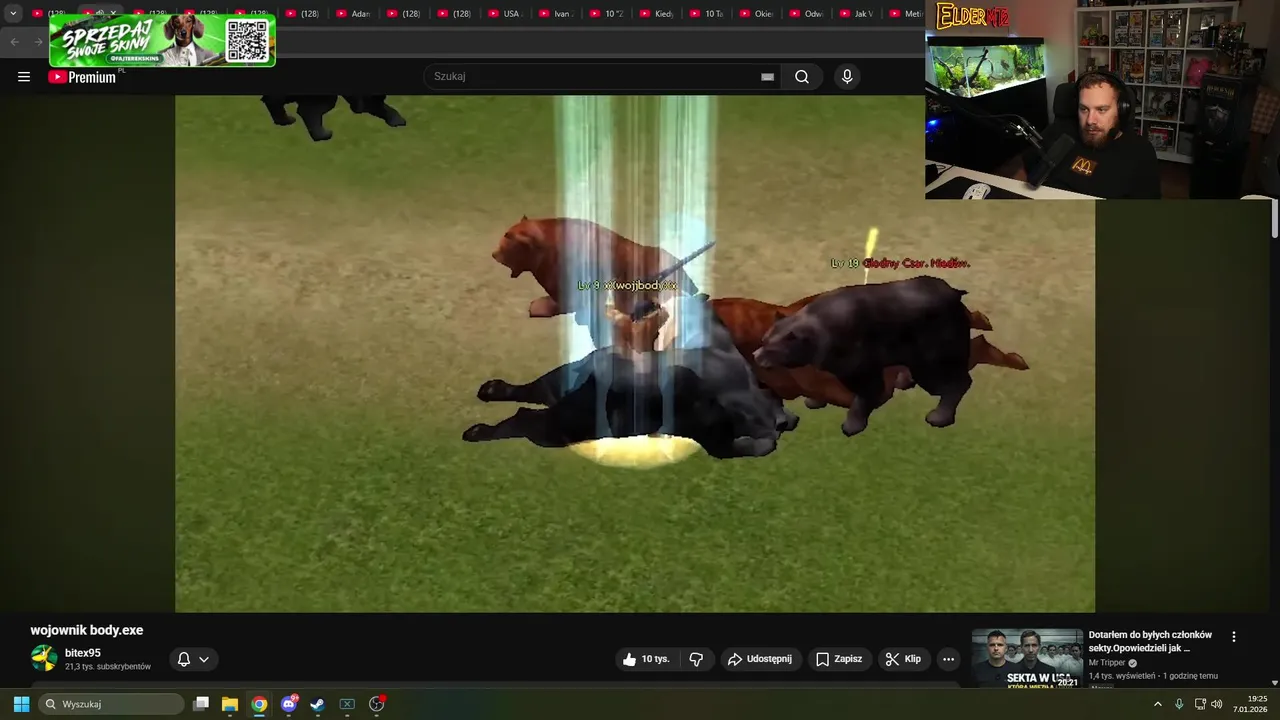Open the recommended video title Dotarłem do byłych członków
This screenshot has height=720, width=1280.
(x=1150, y=641)
